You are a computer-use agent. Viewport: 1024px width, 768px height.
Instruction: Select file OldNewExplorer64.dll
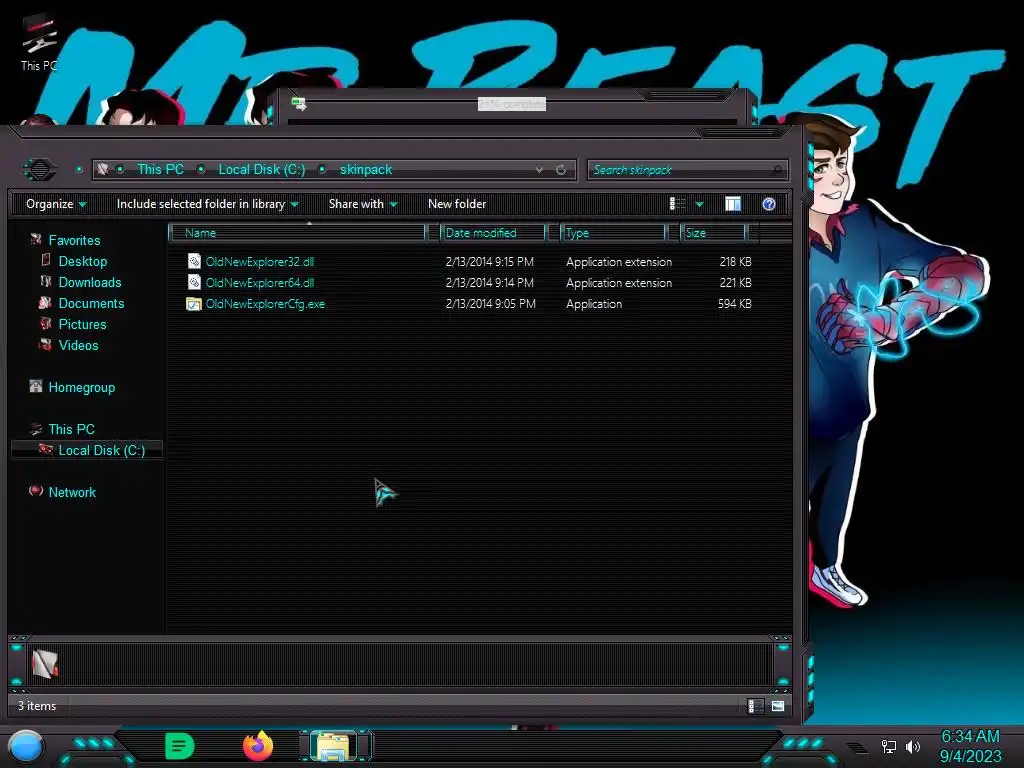(x=259, y=282)
